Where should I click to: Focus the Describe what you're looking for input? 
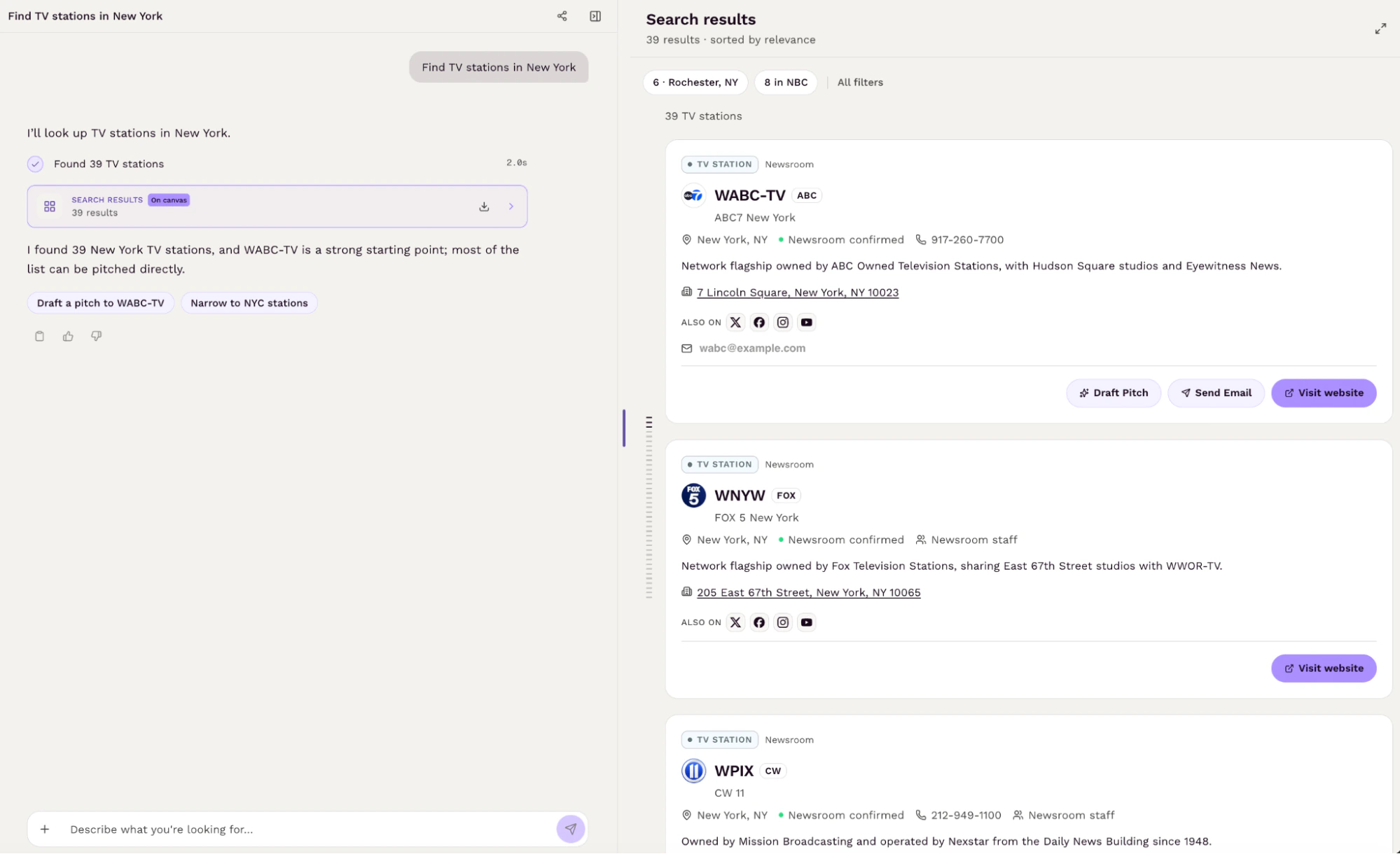click(x=308, y=829)
